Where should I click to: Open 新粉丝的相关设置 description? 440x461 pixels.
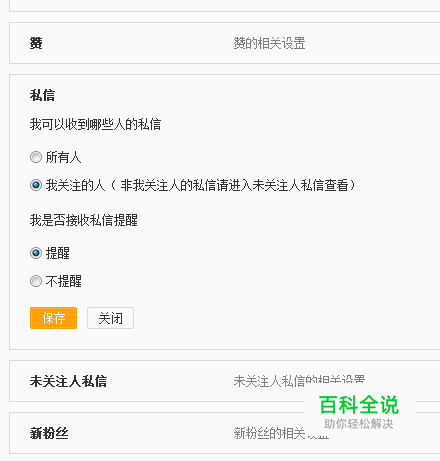pos(281,433)
